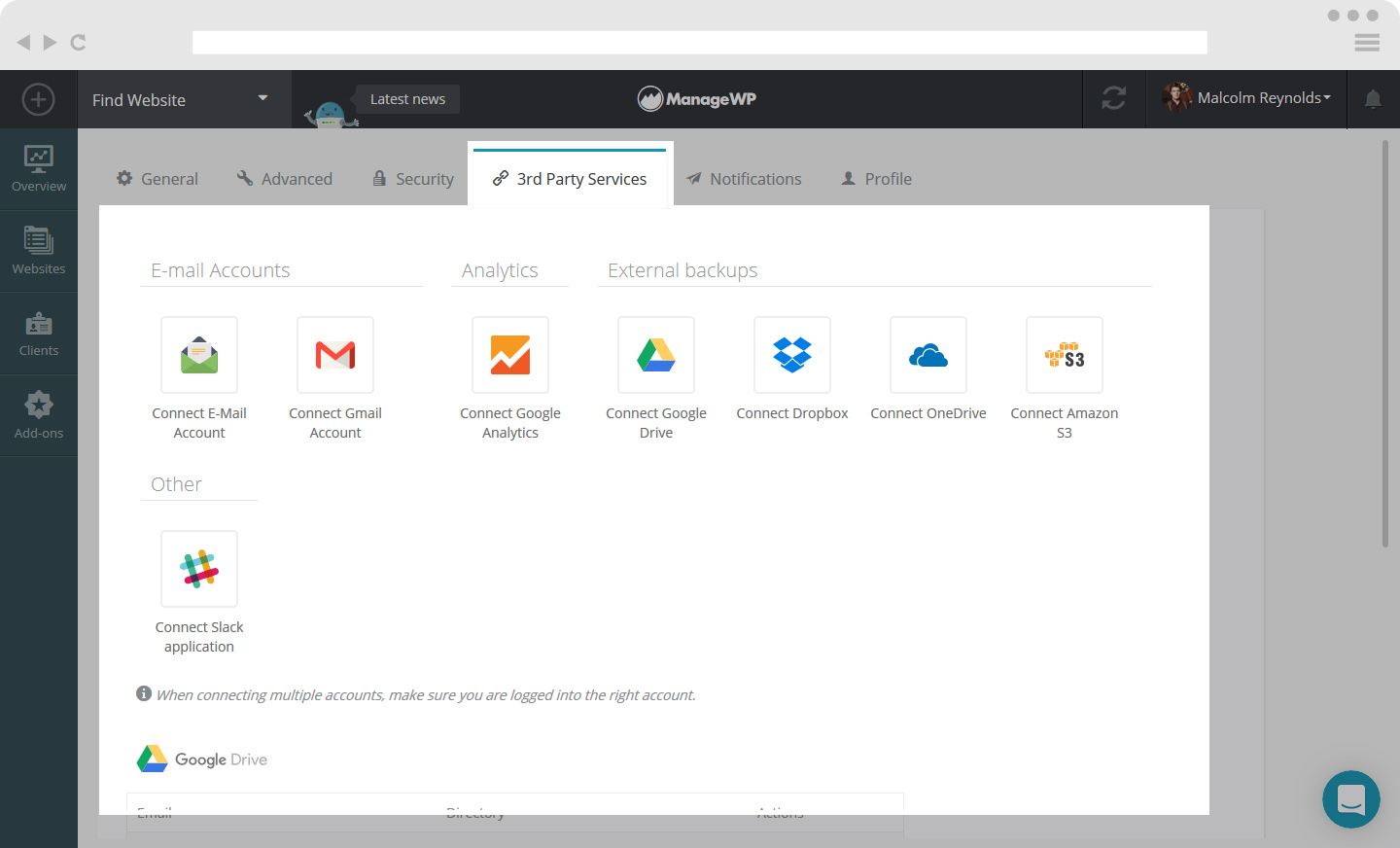Click the 'E-mail Accounts' heading
This screenshot has height=848, width=1400.
(221, 270)
